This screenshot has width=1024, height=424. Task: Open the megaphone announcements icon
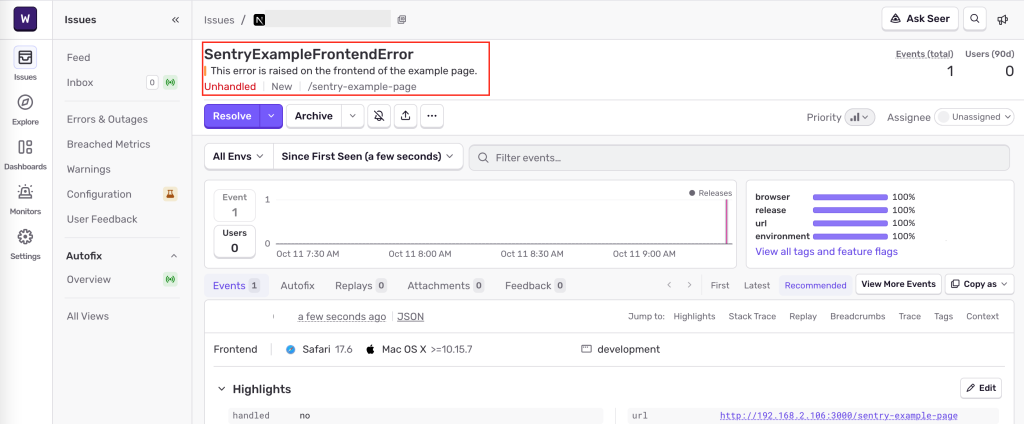tap(1002, 20)
